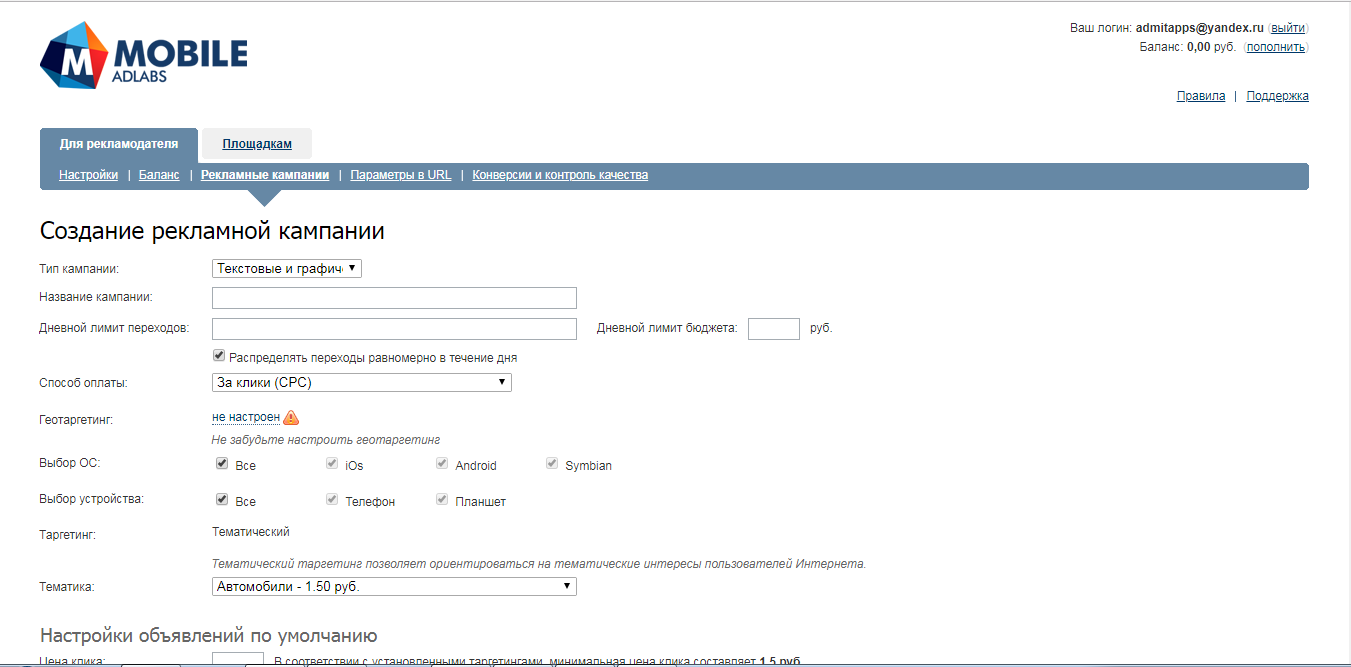Image resolution: width=1351 pixels, height=667 pixels.
Task: Click the 'admitapps@yandex.ru' login text
Action: tap(1200, 28)
